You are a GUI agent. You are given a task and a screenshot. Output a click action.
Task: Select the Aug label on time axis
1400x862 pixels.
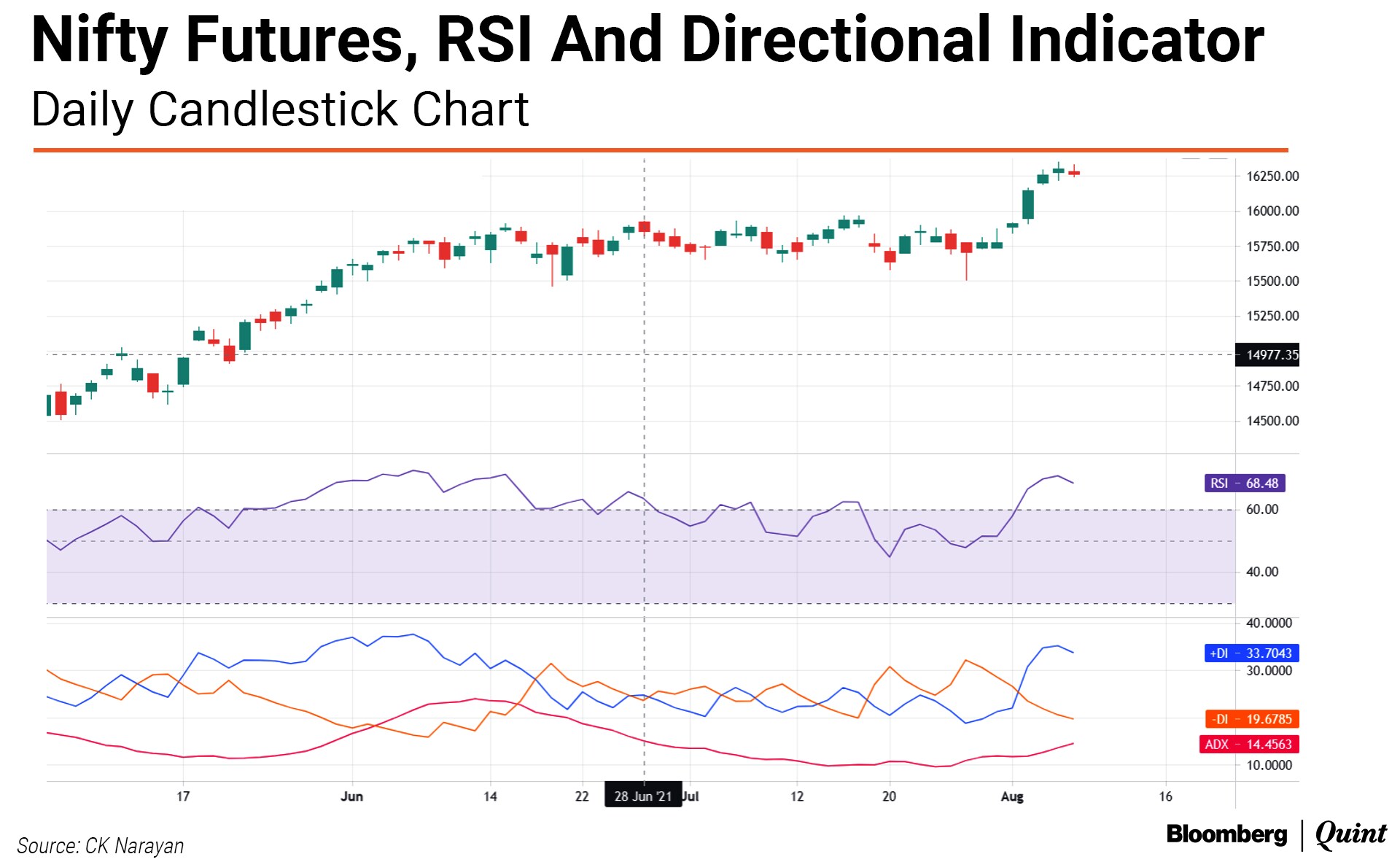tap(1011, 796)
